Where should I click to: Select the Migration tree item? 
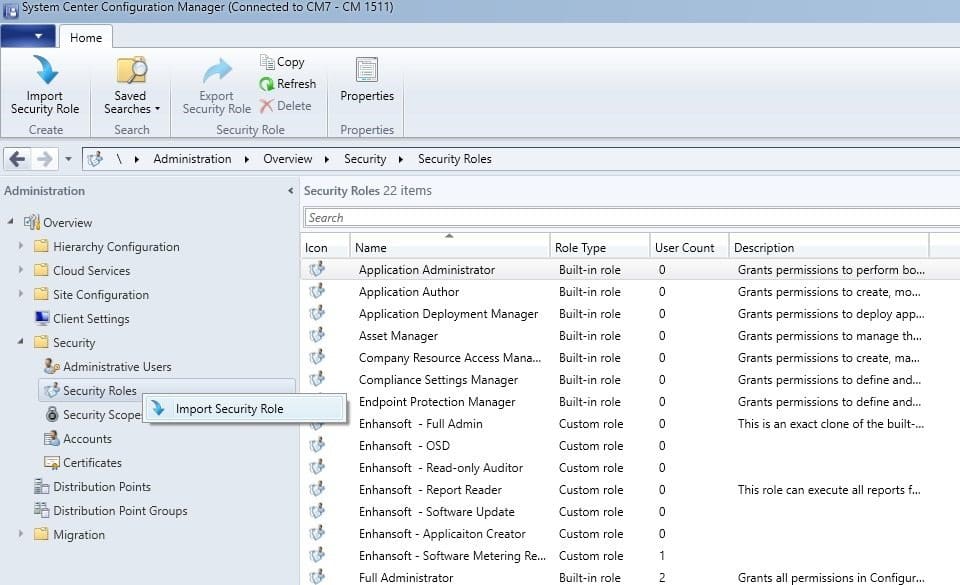click(79, 534)
